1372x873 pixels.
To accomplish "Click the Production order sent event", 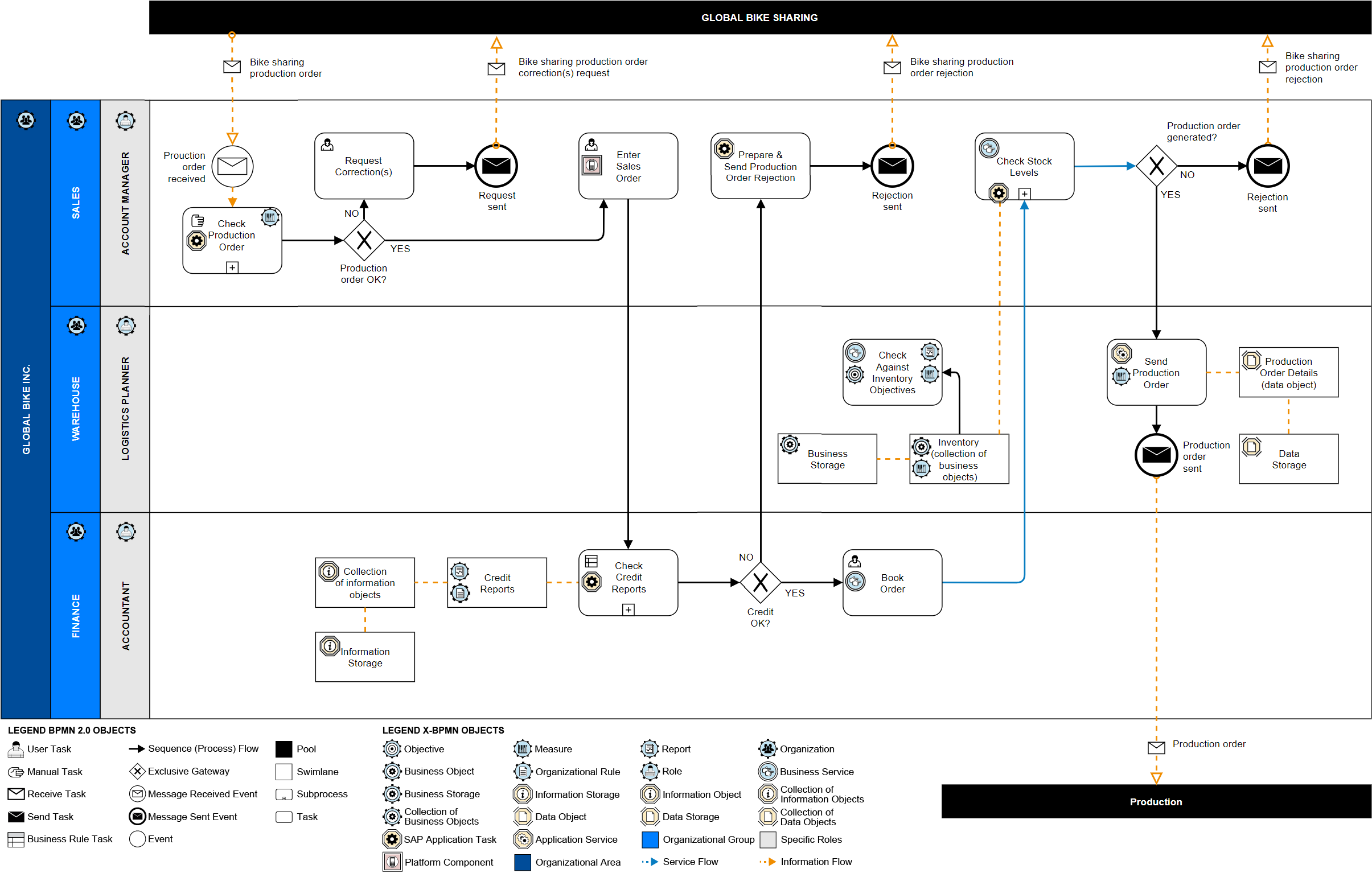I will pyautogui.click(x=1156, y=455).
